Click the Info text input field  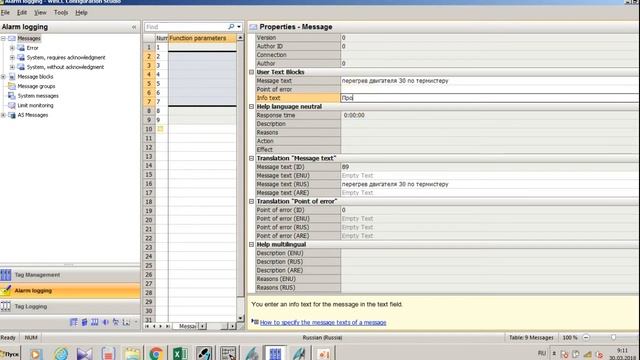pyautogui.click(x=490, y=98)
